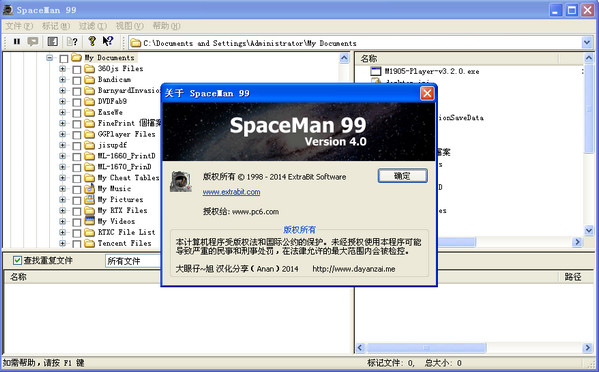Open help with yellow question mark icon
Image resolution: width=599 pixels, height=372 pixels.
(92, 41)
